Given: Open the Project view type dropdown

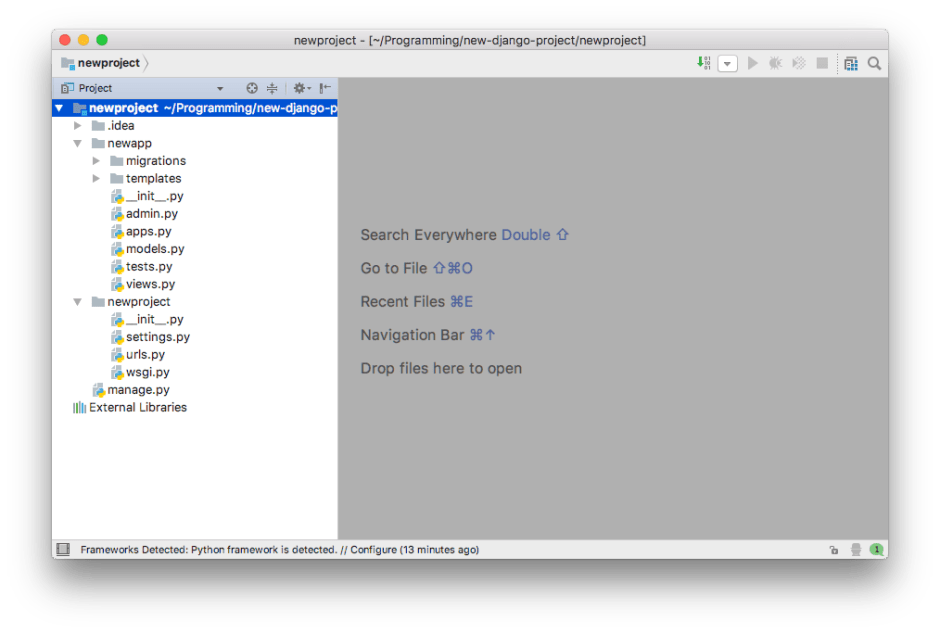Looking at the screenshot, I should [220, 88].
